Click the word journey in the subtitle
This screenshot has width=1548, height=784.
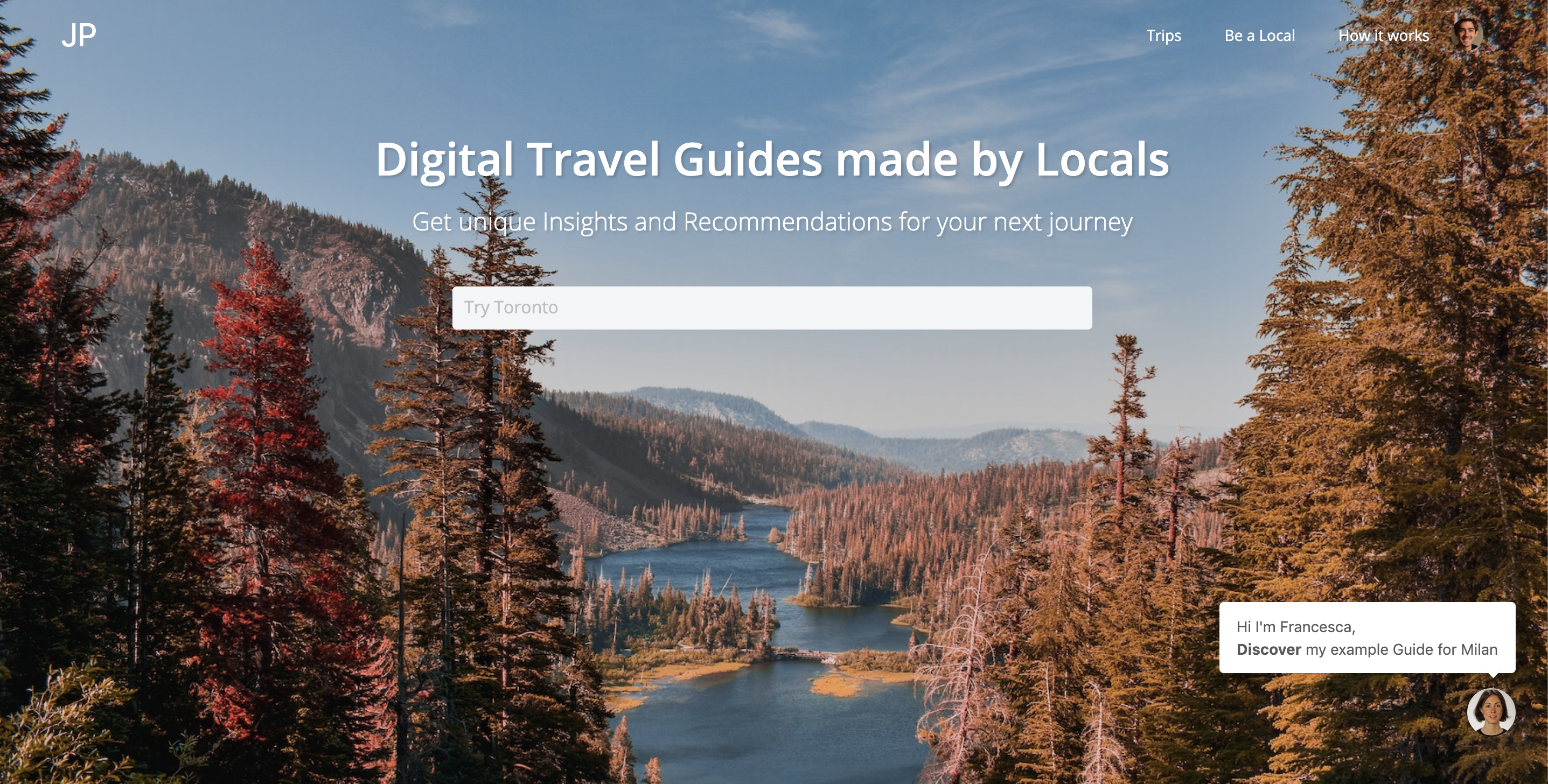pos(1090,223)
